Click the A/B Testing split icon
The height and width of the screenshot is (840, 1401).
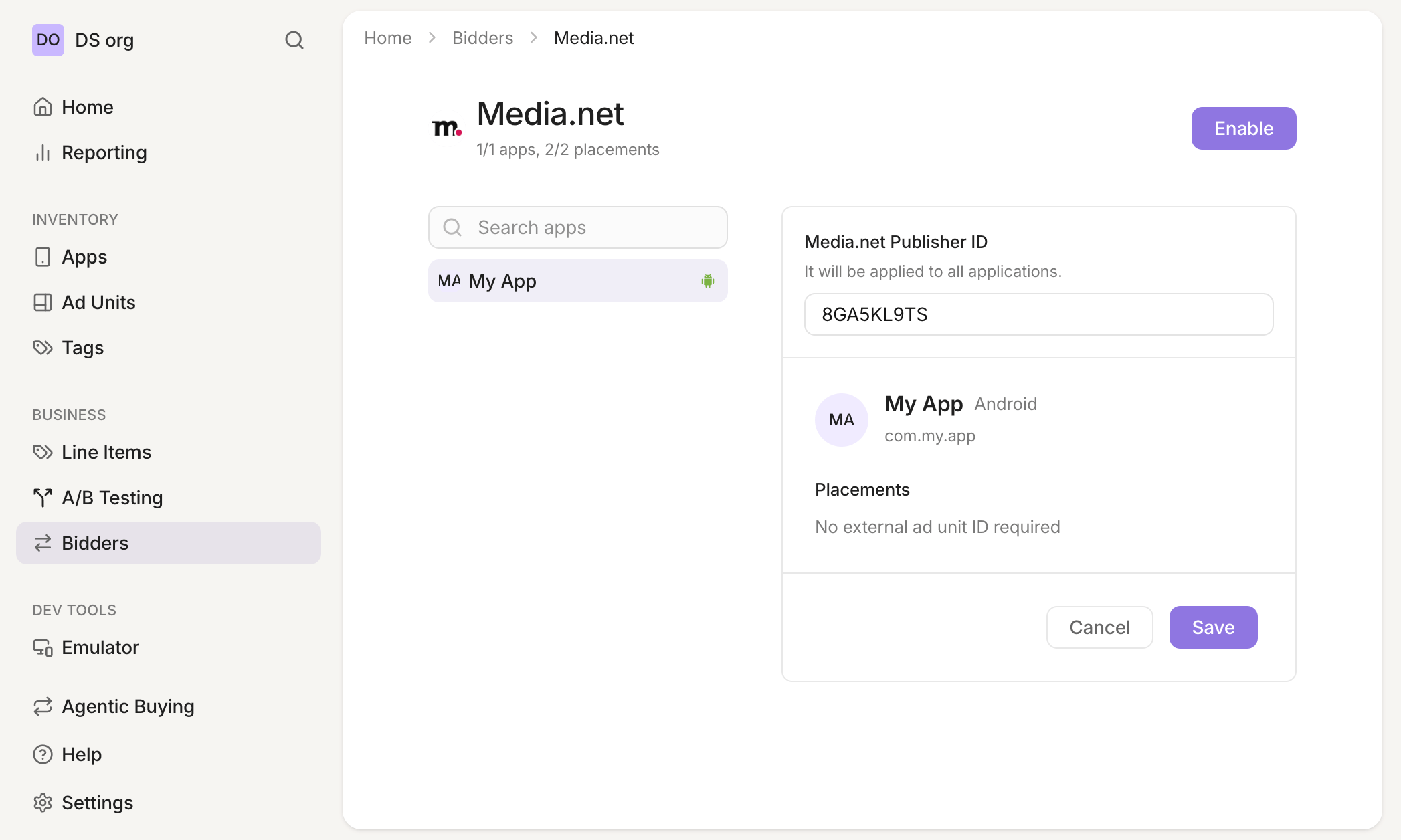43,498
